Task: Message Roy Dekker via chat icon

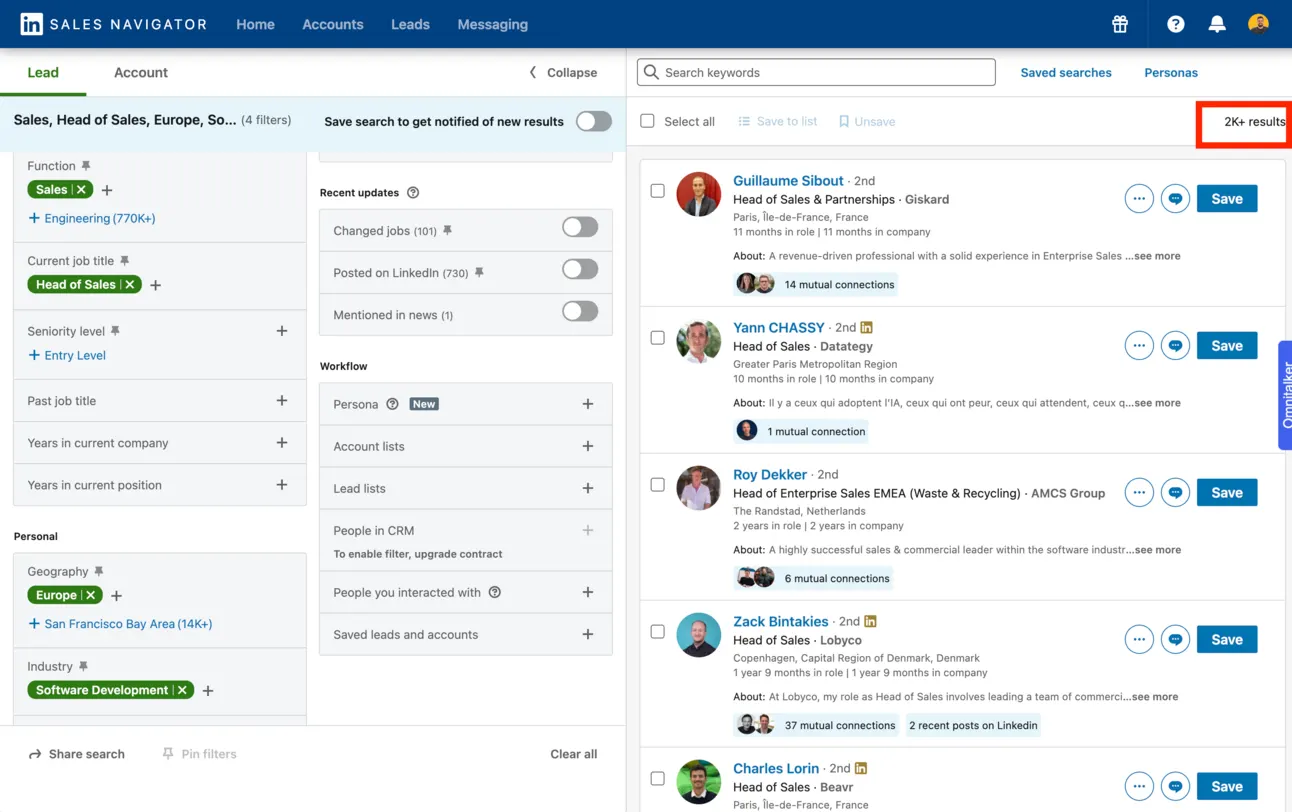Action: [x=1175, y=492]
